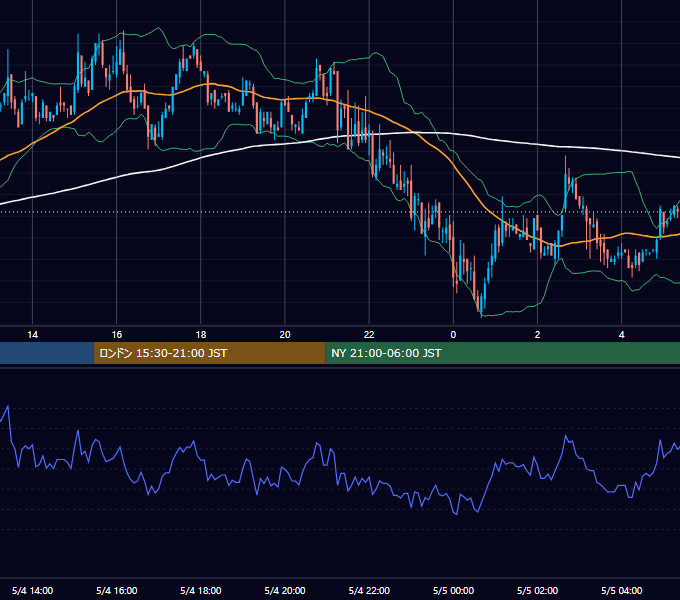Click the 5/4 20:00 time label

[x=285, y=590]
